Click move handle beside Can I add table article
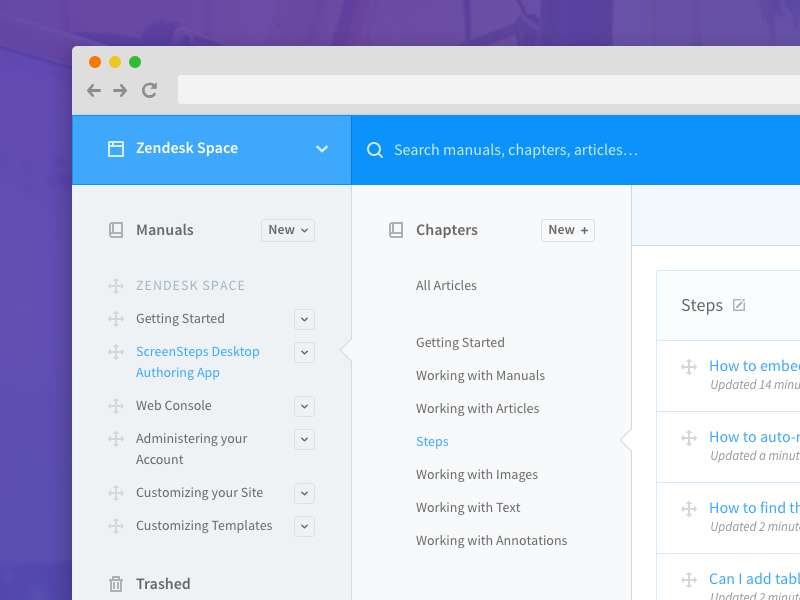800x600 pixels. coord(689,580)
